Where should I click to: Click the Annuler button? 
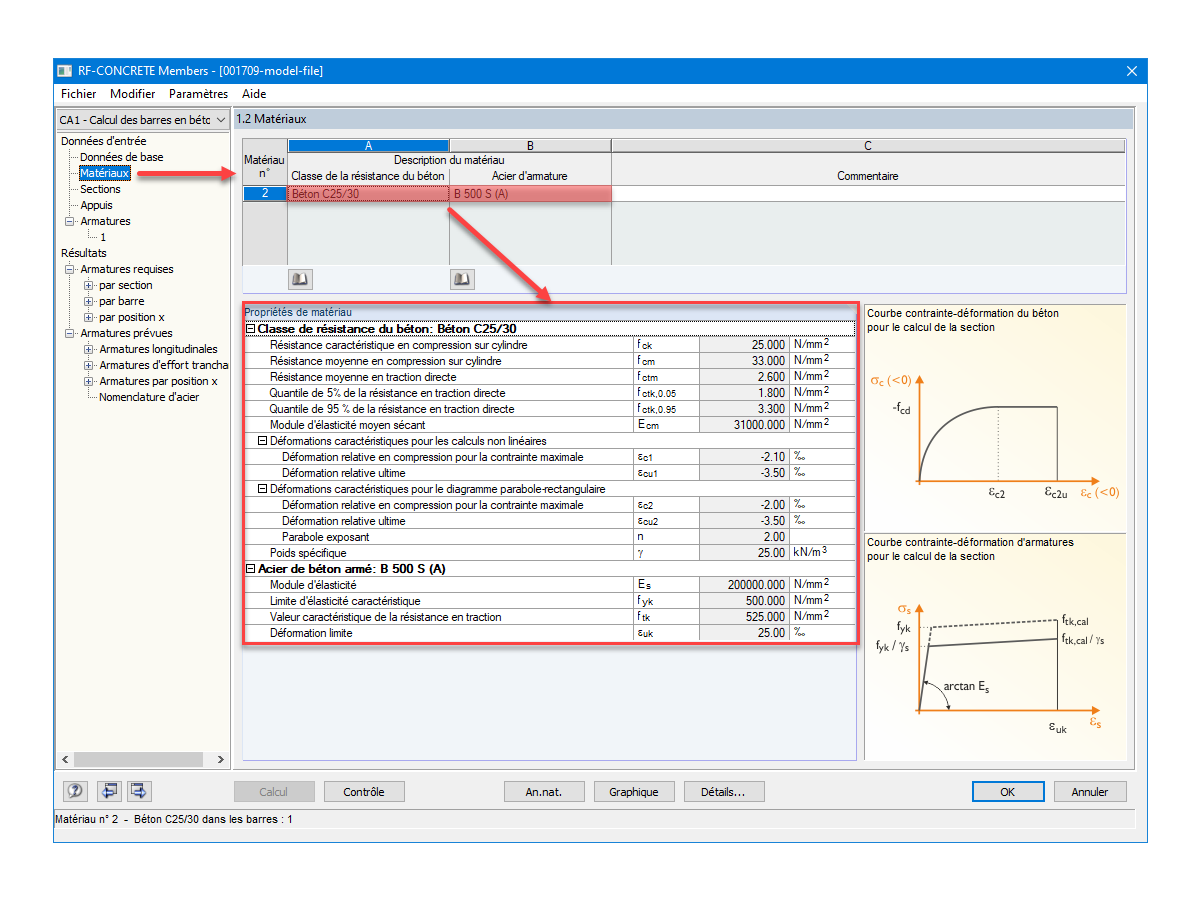tap(1090, 791)
